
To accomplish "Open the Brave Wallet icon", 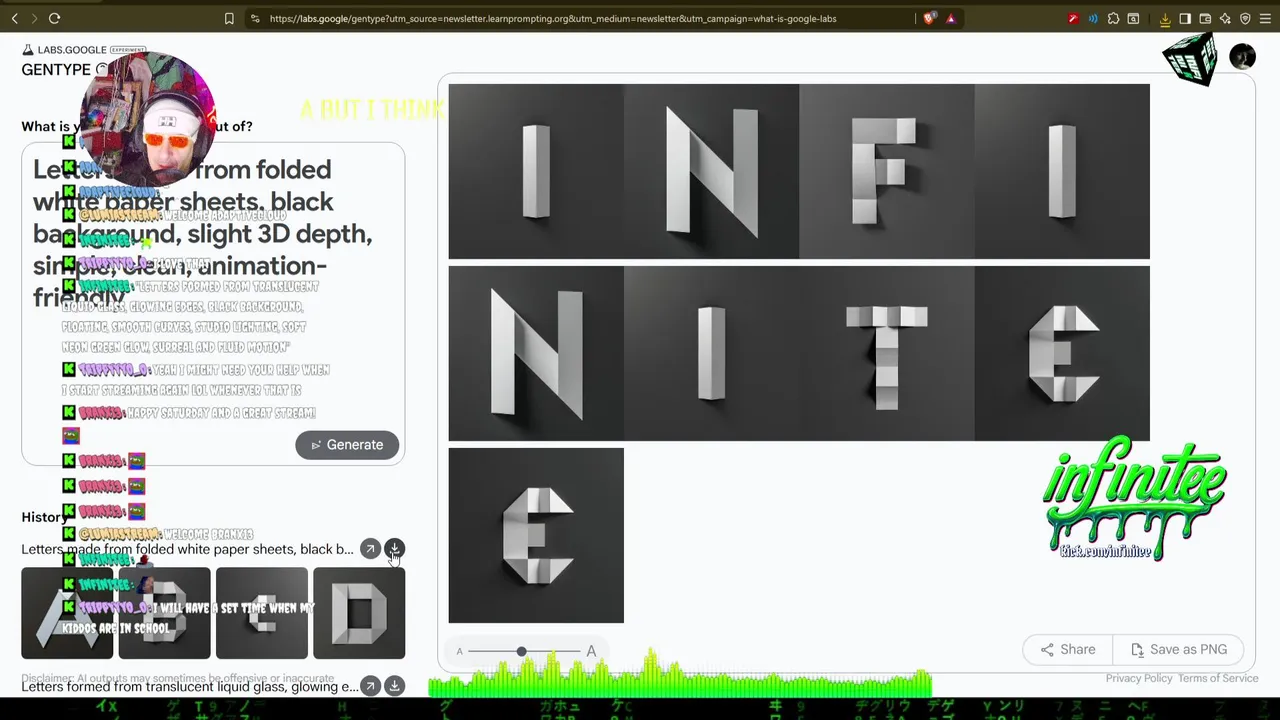I will [x=1205, y=18].
